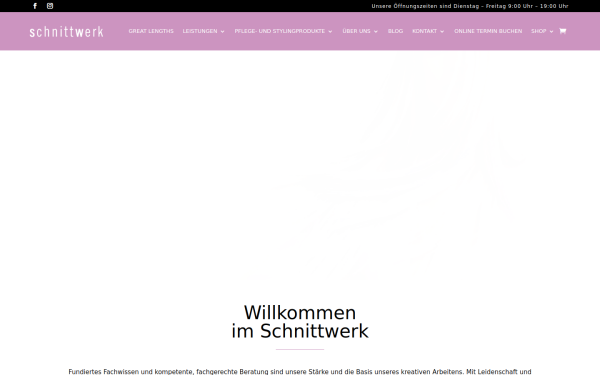Expand the Kontakt dropdown chevron
Image resolution: width=600 pixels, height=375 pixels.
coord(442,31)
